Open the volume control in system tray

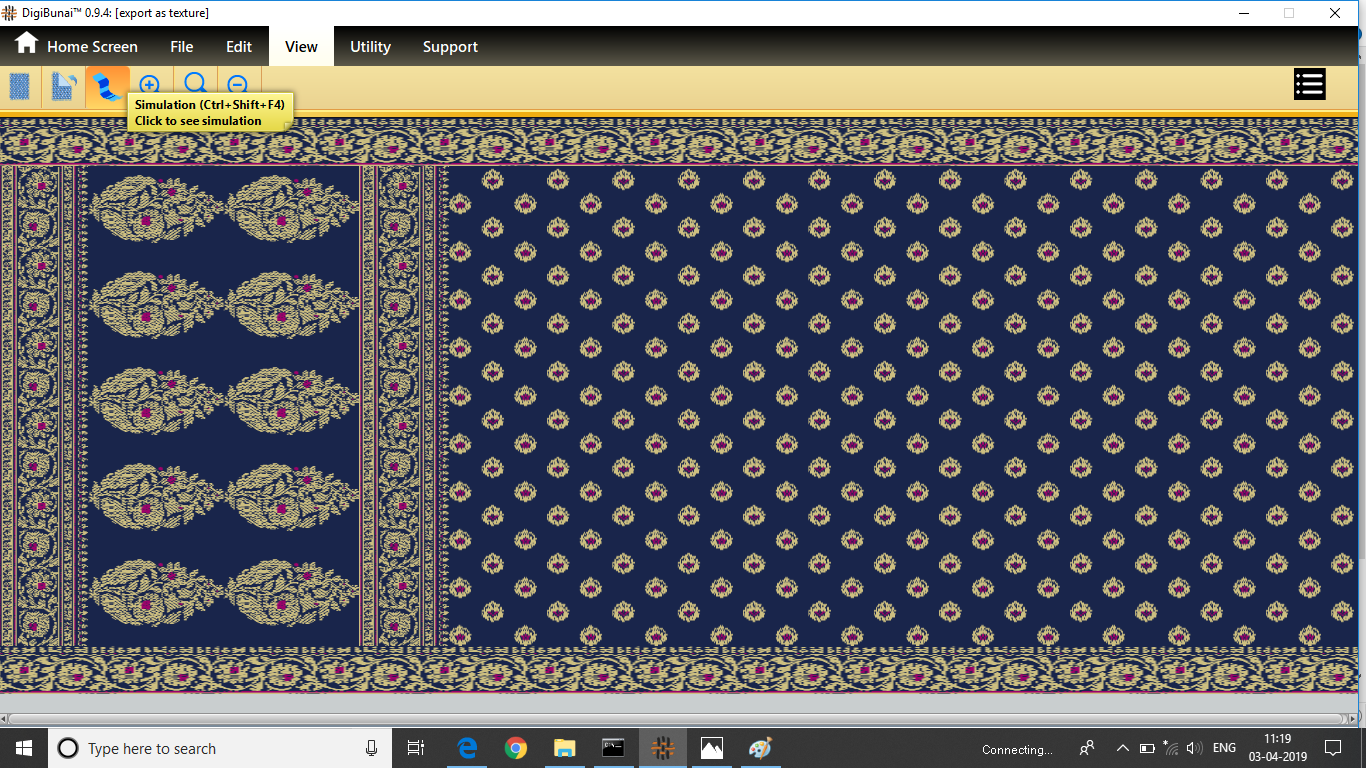1194,748
